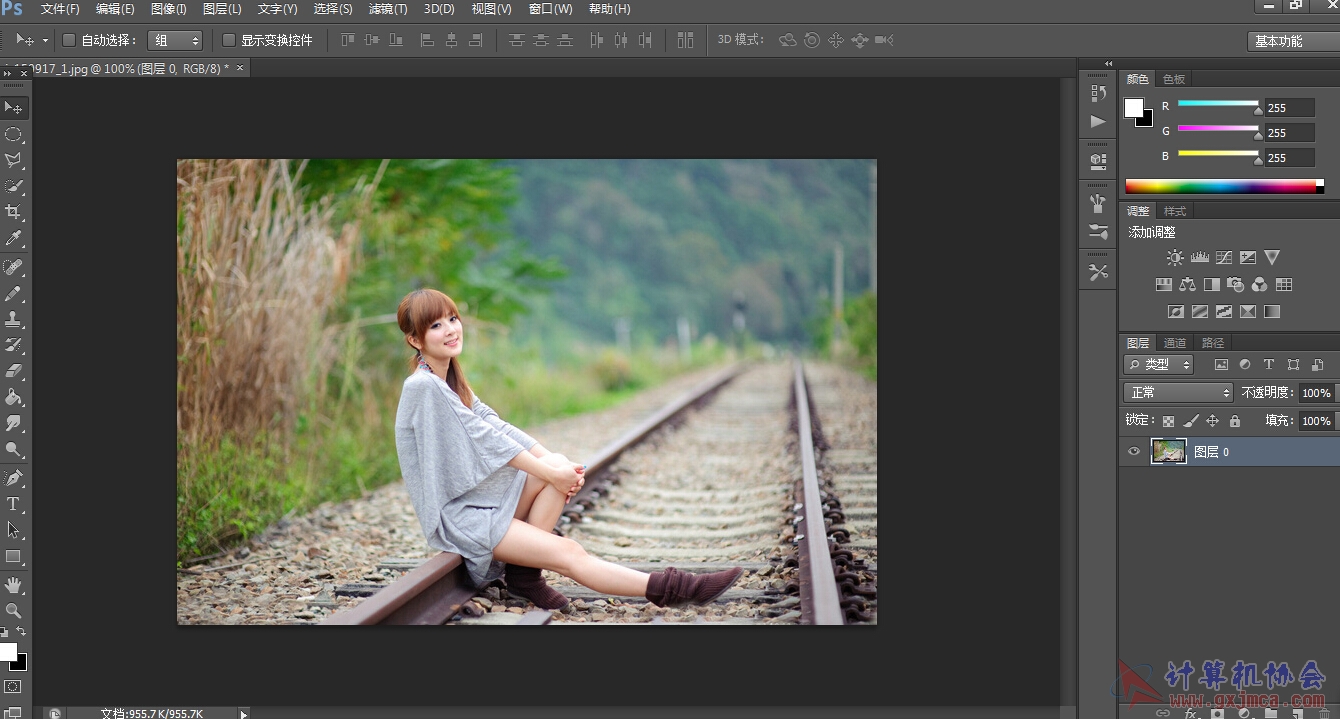
Task: Open the auto-select 组 dropdown
Action: pos(175,40)
